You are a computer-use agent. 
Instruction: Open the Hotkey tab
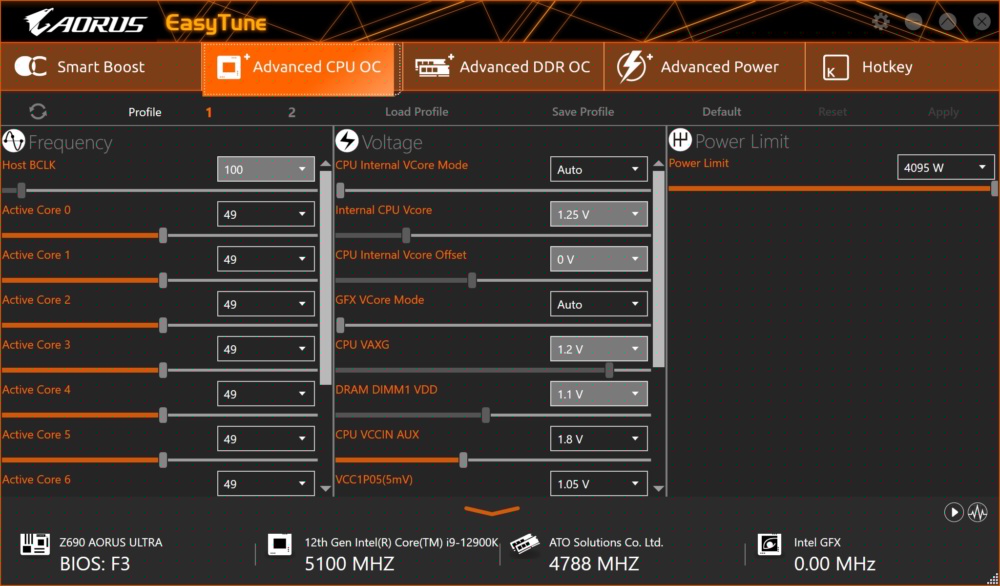[x=902, y=67]
